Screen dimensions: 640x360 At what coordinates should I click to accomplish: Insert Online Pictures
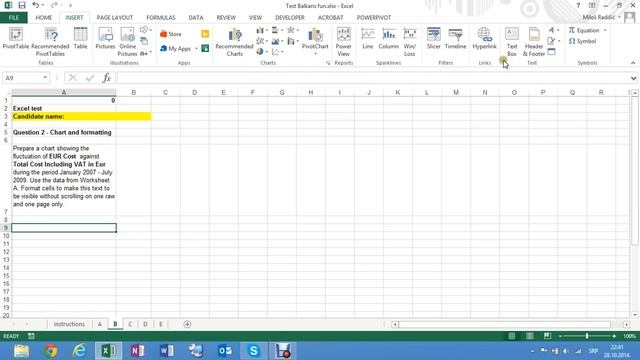click(x=127, y=42)
